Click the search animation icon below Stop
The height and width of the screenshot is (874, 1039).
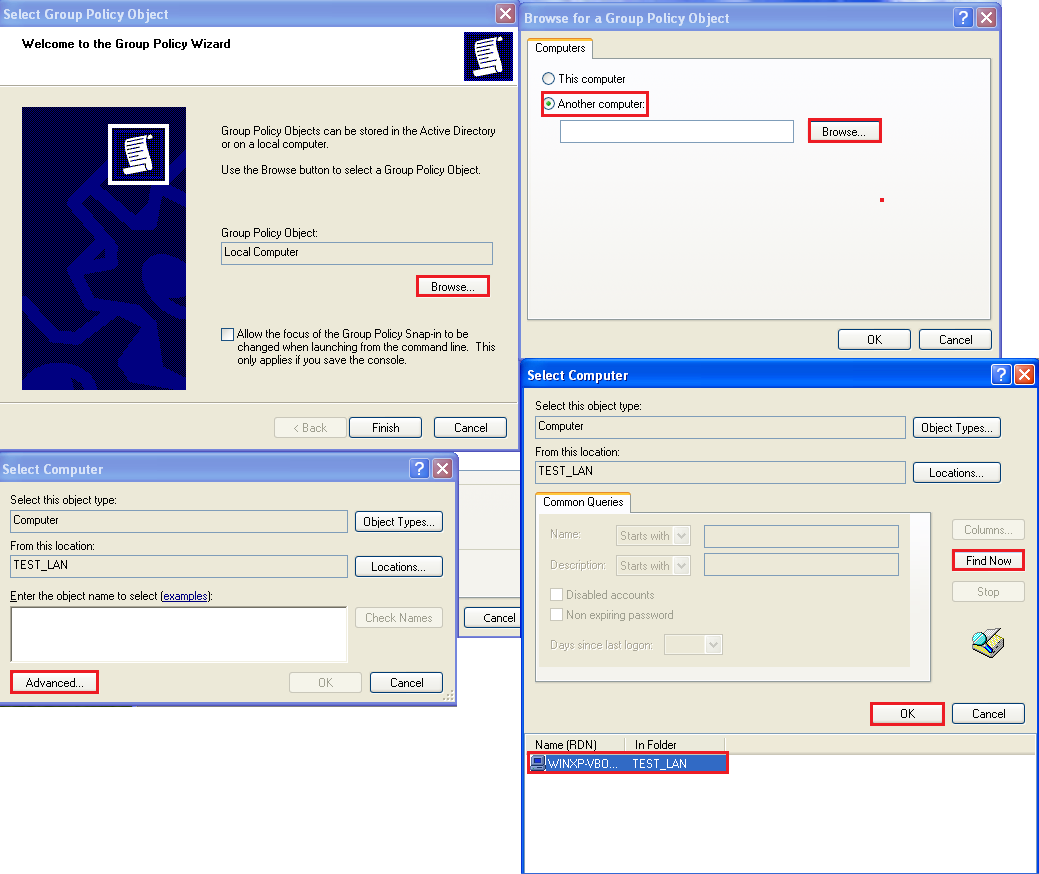(x=988, y=643)
